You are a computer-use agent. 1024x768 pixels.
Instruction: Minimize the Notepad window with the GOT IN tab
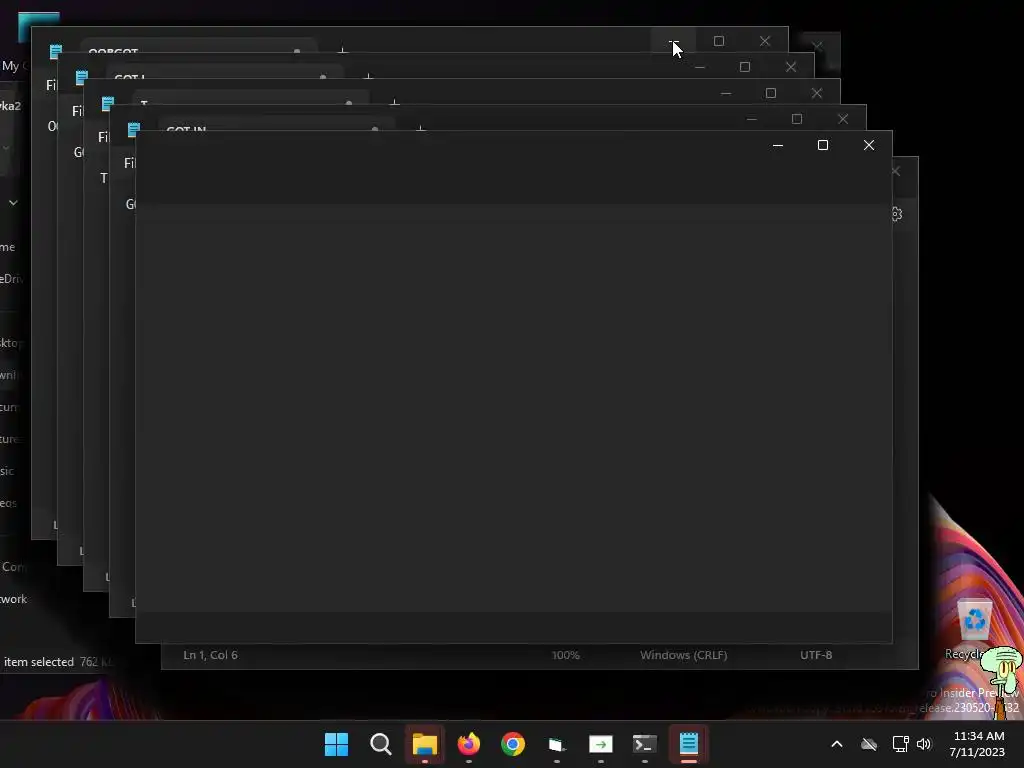click(x=752, y=119)
